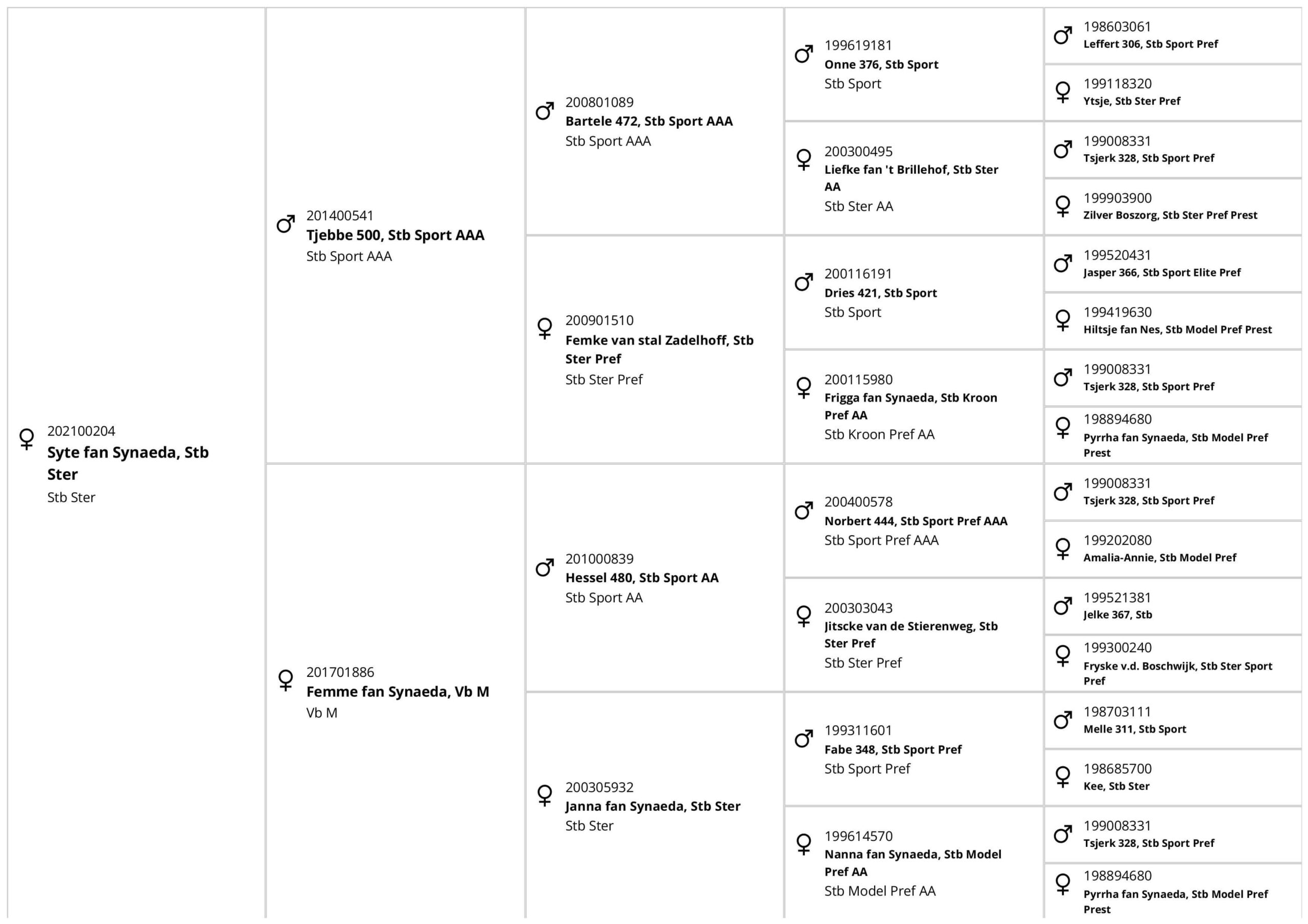The image size is (1308, 924).
Task: Select Melle 311, Stb Sport entry
Action: (1134, 728)
